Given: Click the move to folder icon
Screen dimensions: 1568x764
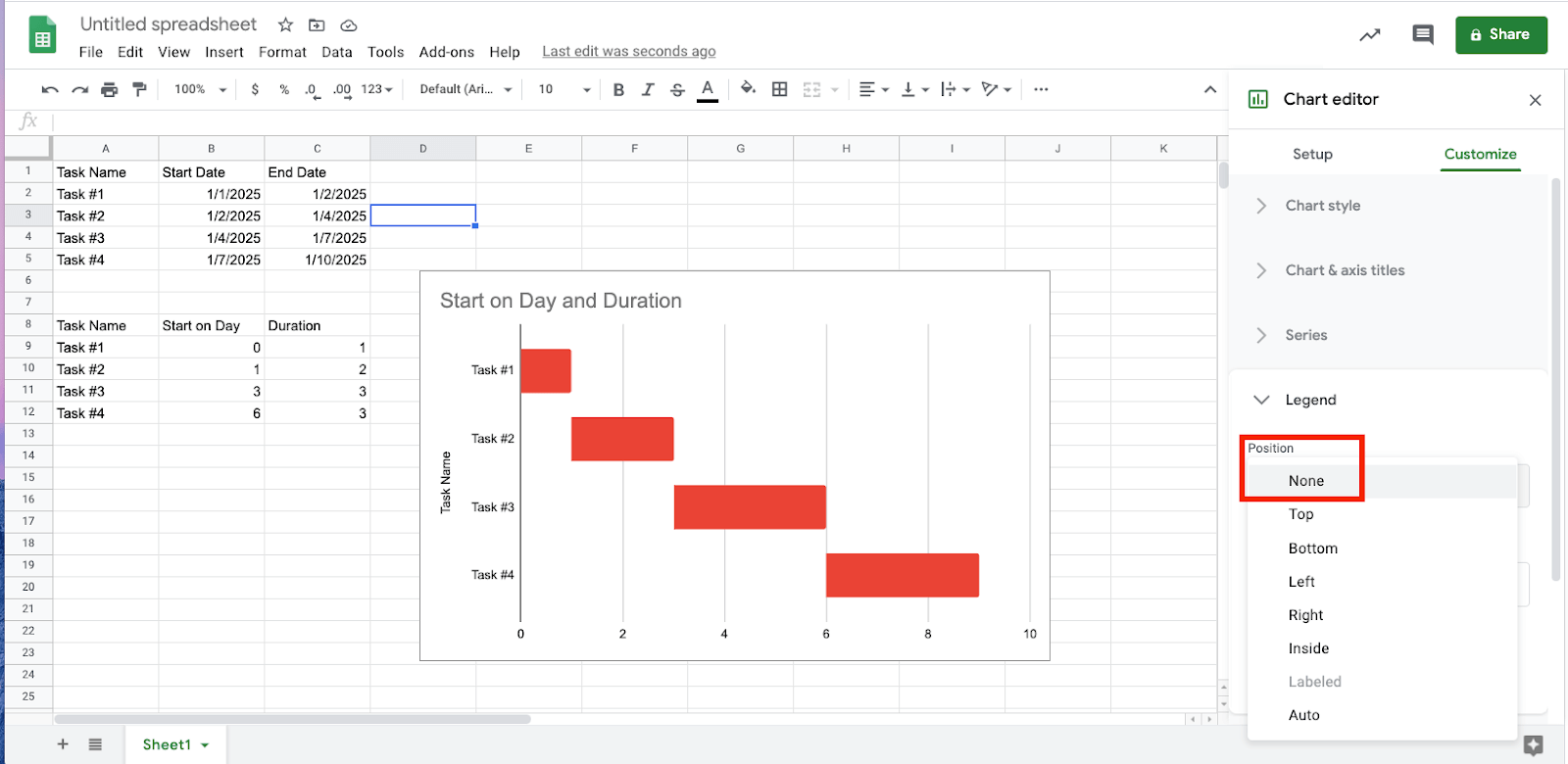Looking at the screenshot, I should point(317,24).
